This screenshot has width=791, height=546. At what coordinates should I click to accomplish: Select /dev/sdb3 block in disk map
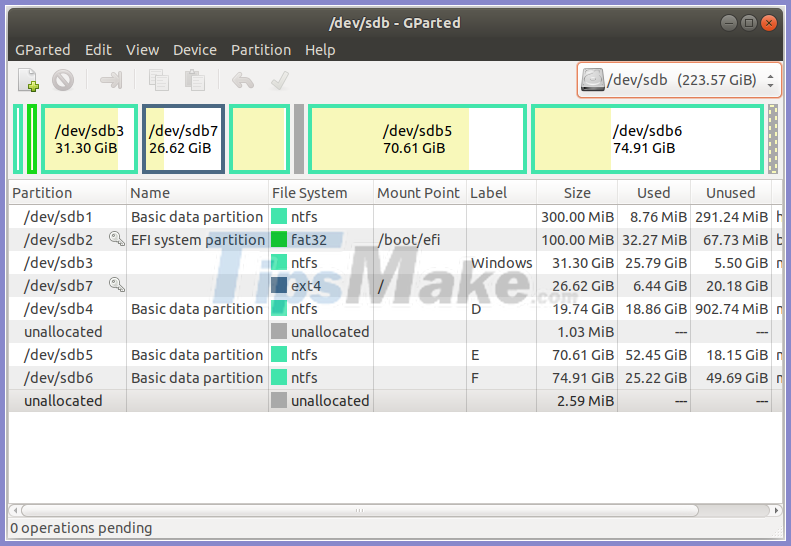(89, 139)
